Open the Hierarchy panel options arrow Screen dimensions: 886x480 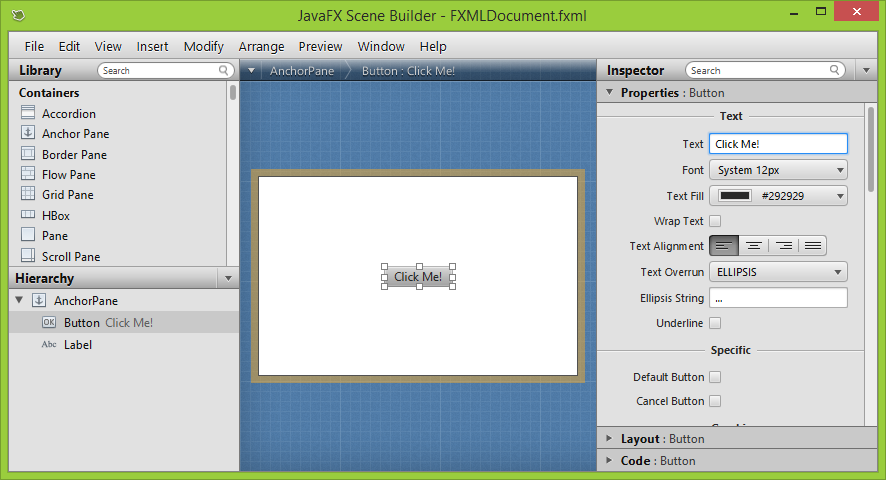click(x=228, y=278)
